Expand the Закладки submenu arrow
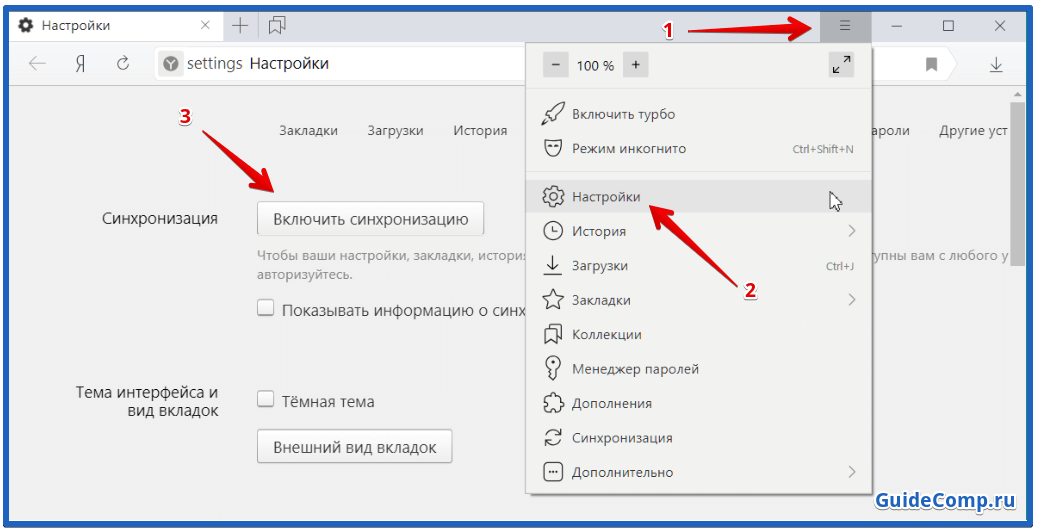1038x531 pixels. click(x=851, y=300)
